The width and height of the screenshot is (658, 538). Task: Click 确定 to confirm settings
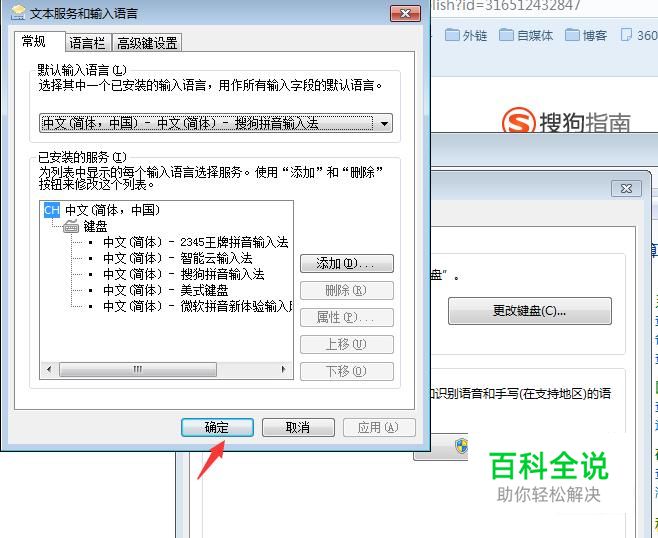click(x=217, y=427)
